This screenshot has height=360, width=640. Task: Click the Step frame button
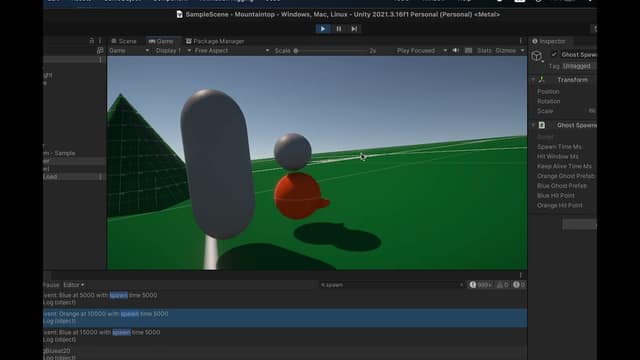(x=354, y=29)
